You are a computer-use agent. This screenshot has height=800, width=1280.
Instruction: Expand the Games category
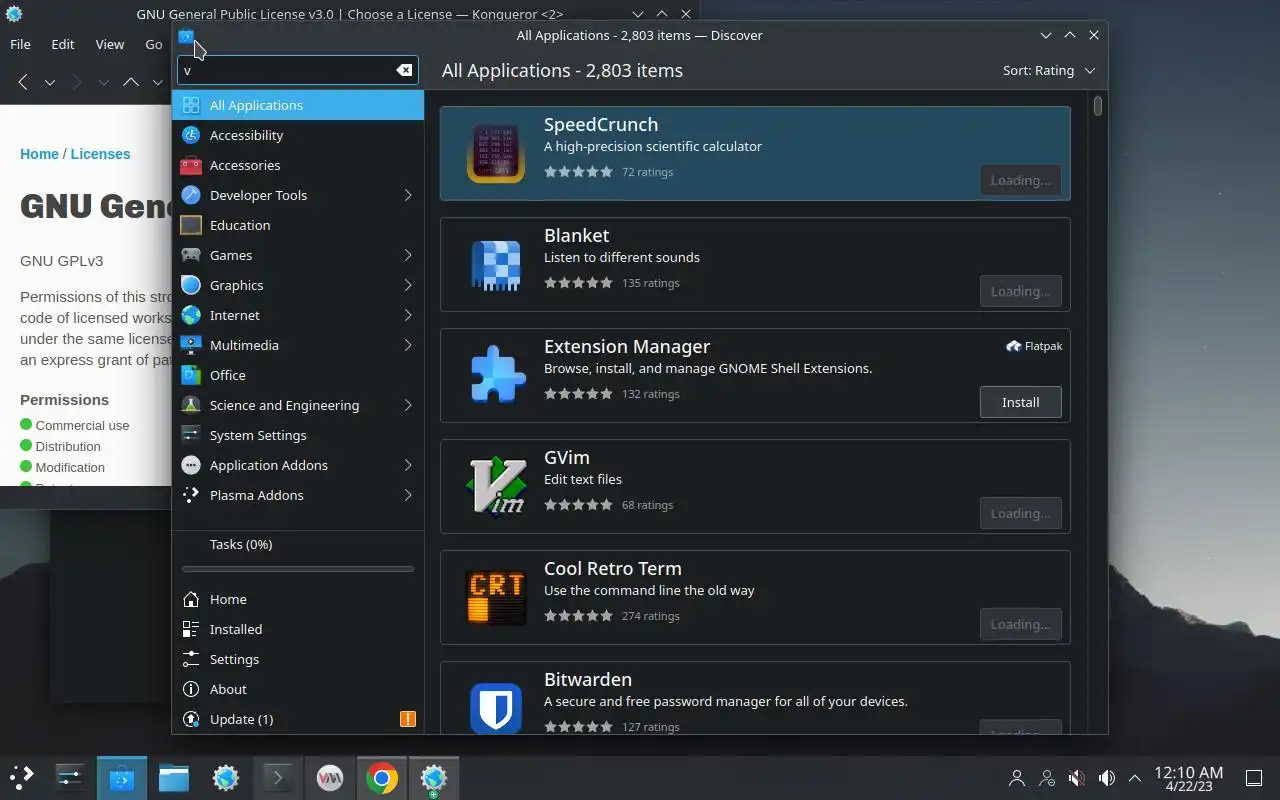[x=408, y=255]
